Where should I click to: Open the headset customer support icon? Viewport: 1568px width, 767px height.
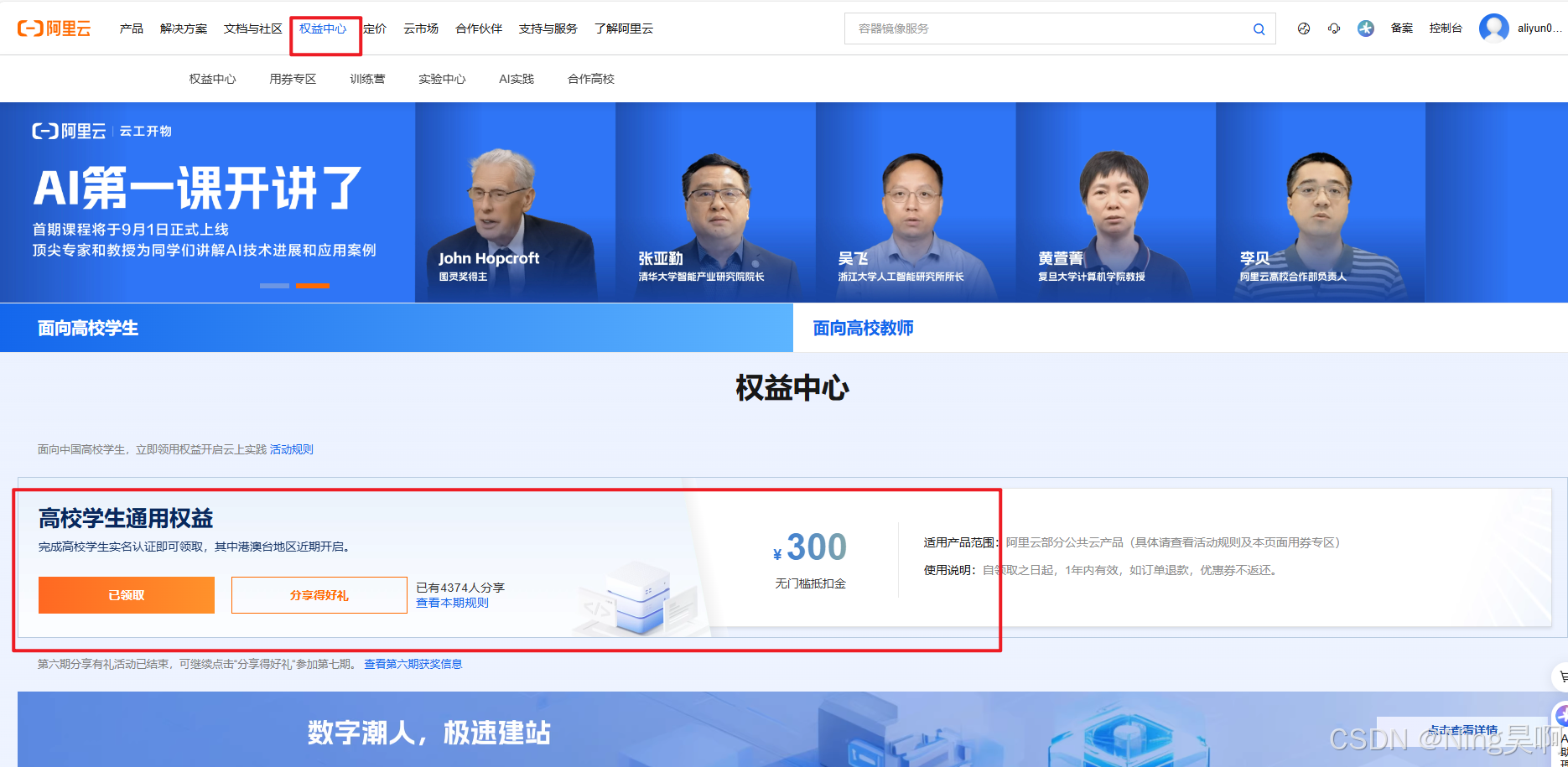tap(1334, 29)
